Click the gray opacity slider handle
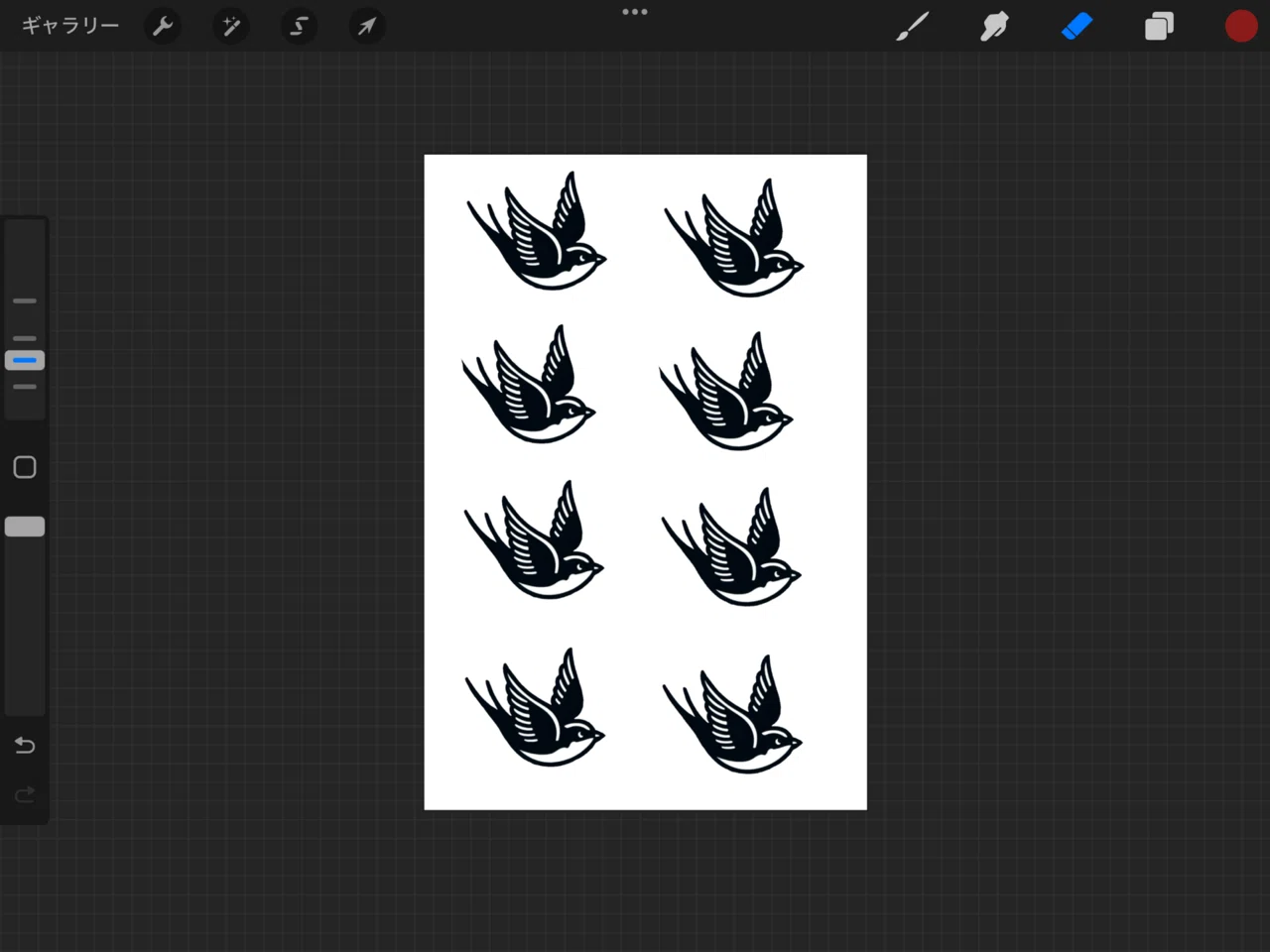The image size is (1270, 952). pyautogui.click(x=25, y=527)
